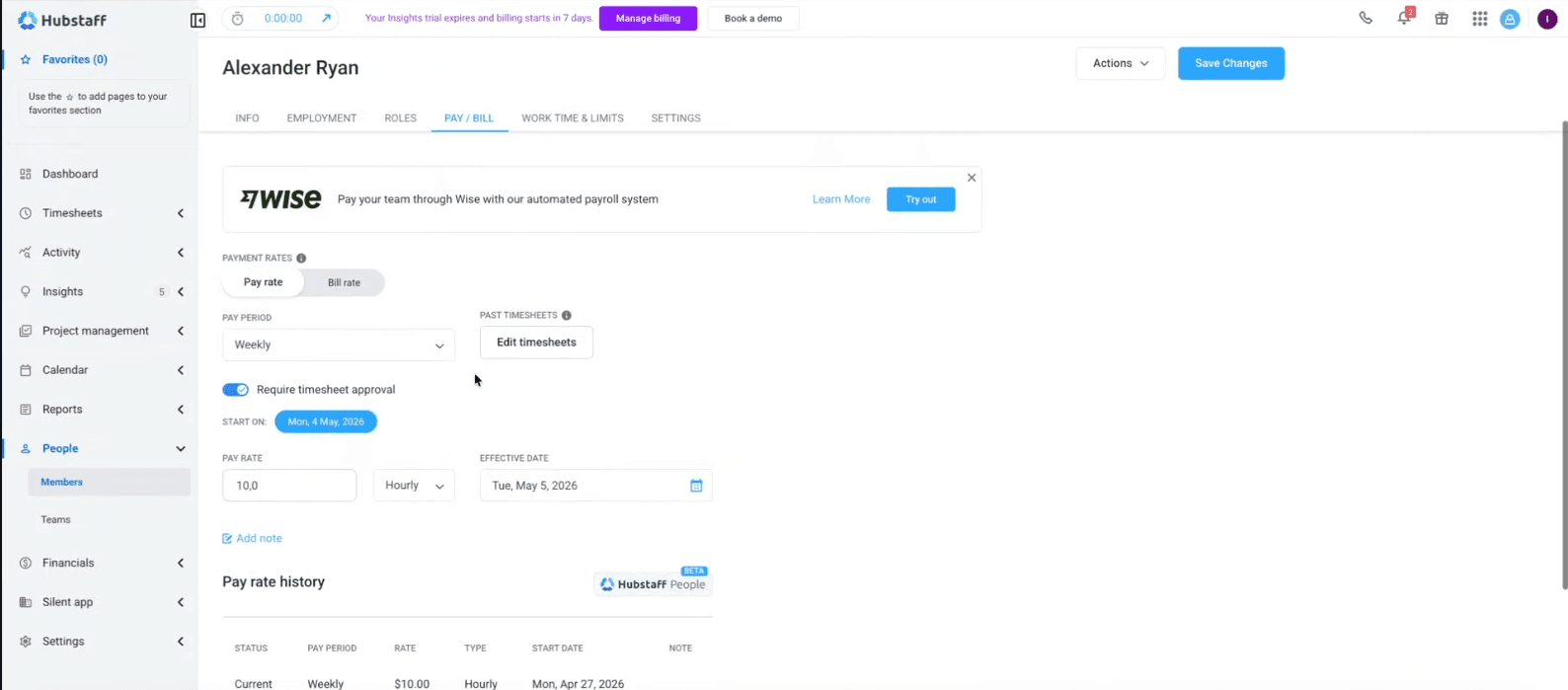Click the Calendar sidebar icon
The image size is (1568, 690).
[x=26, y=370]
